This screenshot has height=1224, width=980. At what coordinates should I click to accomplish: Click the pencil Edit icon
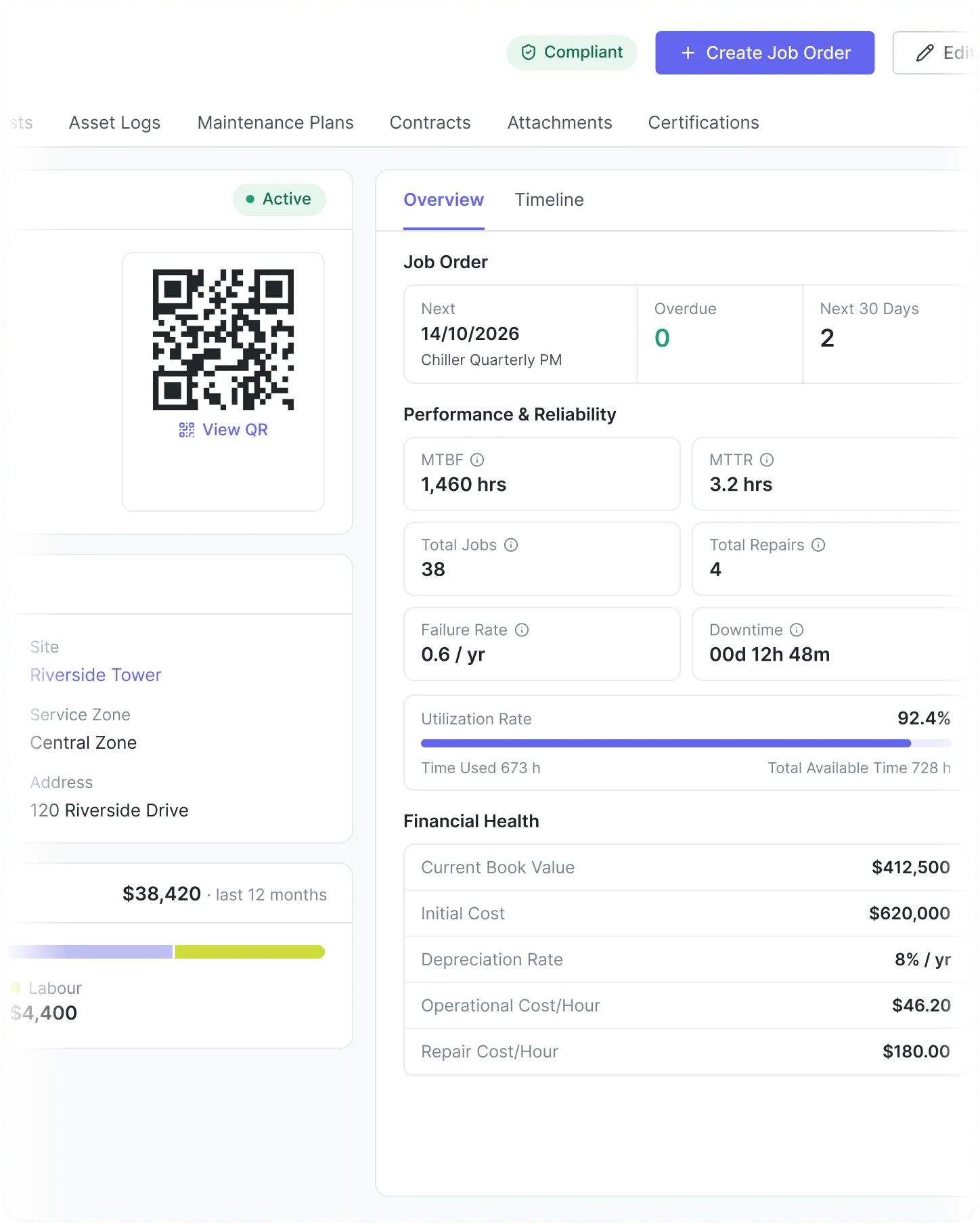925,53
